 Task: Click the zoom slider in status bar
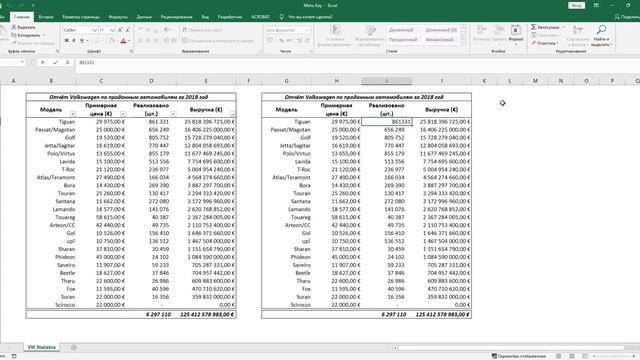[614, 356]
